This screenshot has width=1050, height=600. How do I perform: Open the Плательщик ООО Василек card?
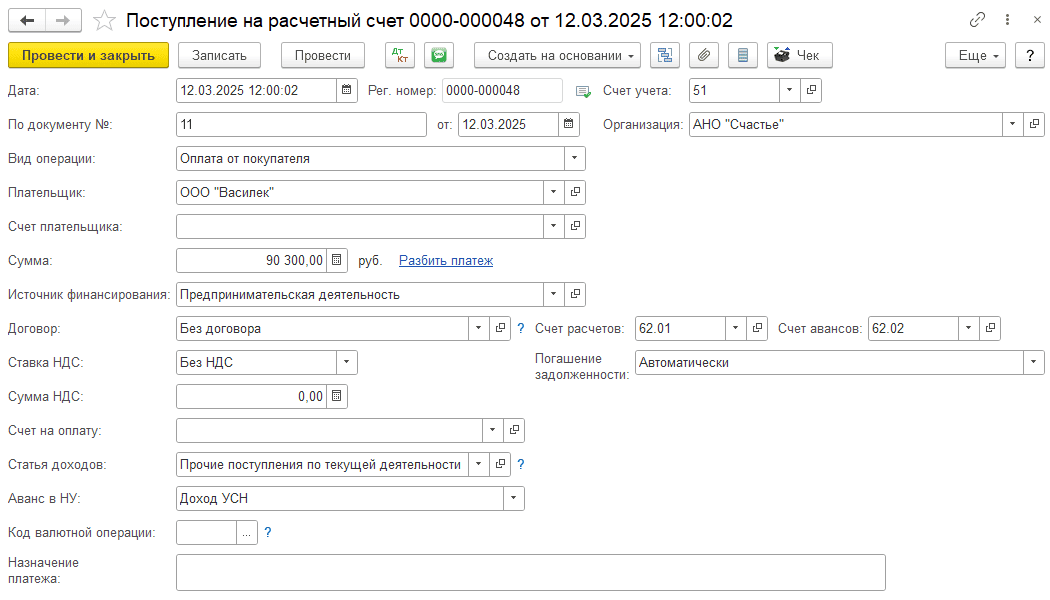[x=575, y=192]
